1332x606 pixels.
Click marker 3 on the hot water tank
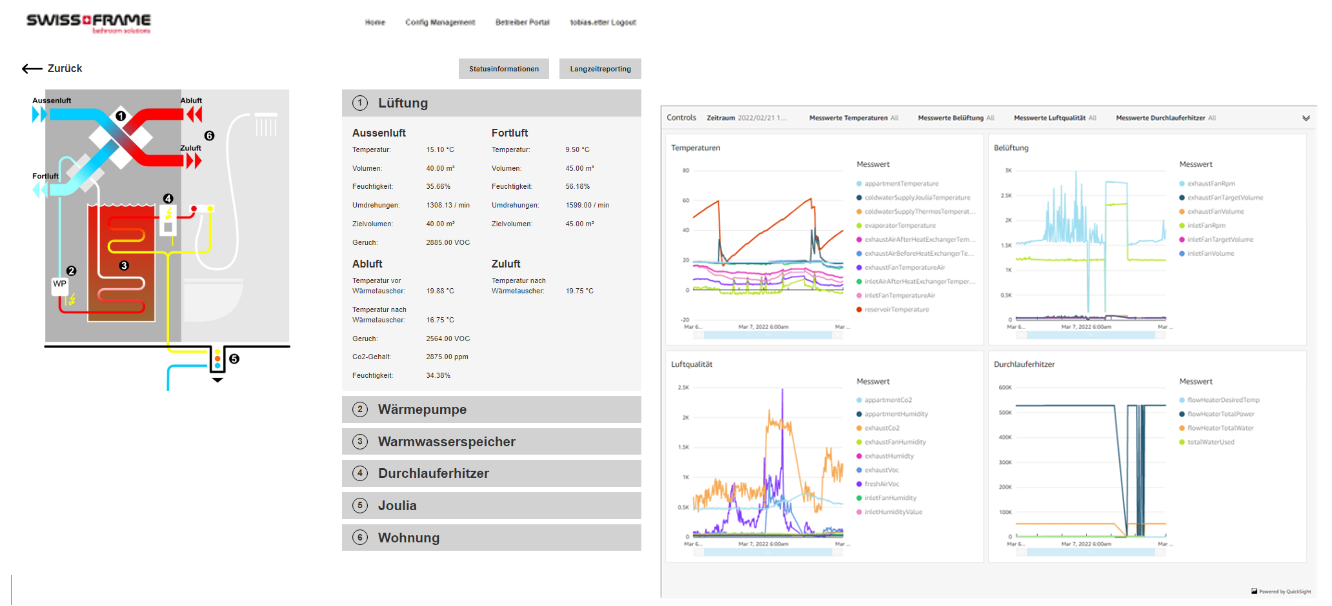124,265
